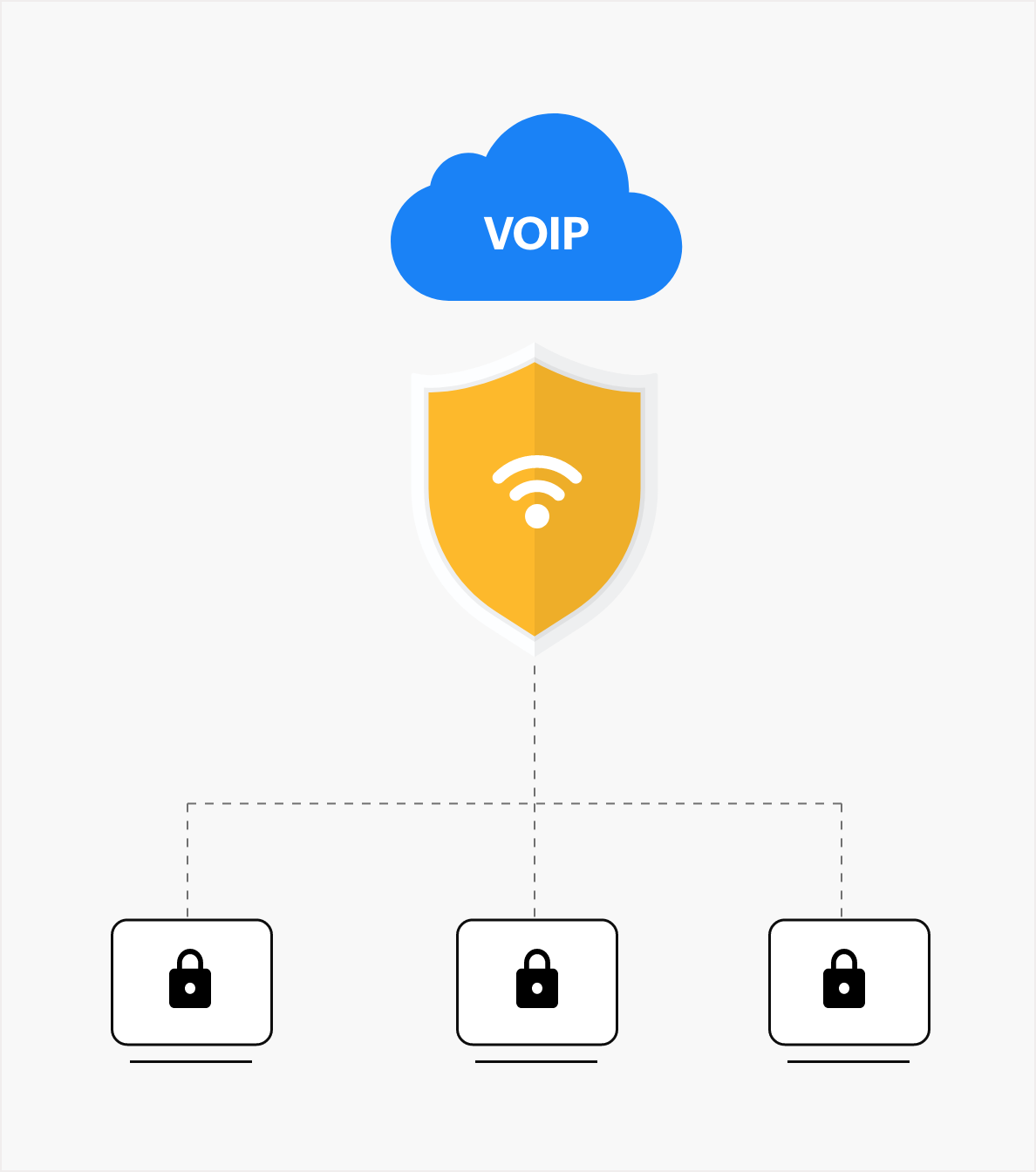Screen dimensions: 1036x1172
Task: Click the dashed line above right monitor
Action: tap(842, 861)
